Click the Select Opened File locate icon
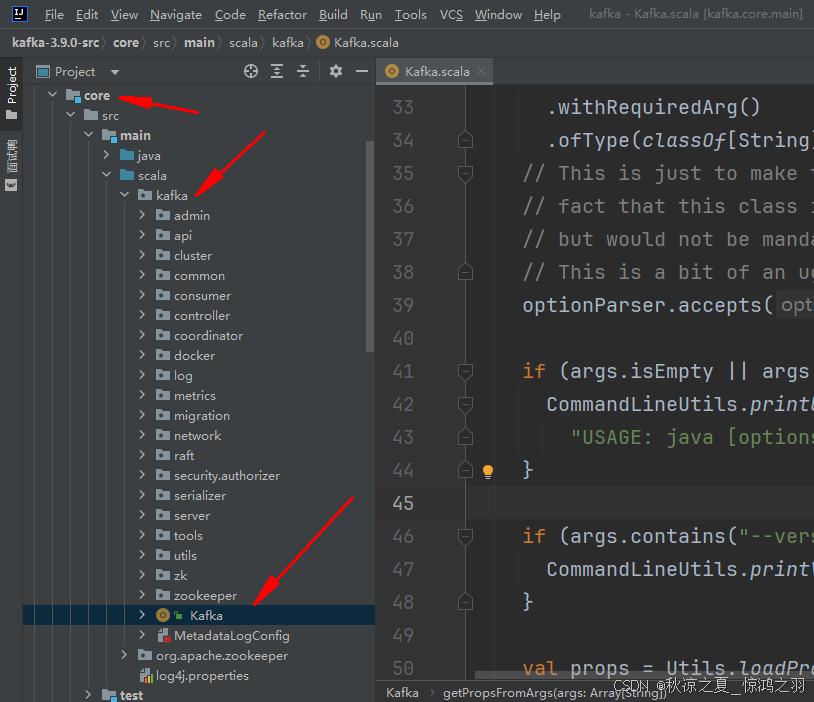This screenshot has height=702, width=814. (x=251, y=71)
